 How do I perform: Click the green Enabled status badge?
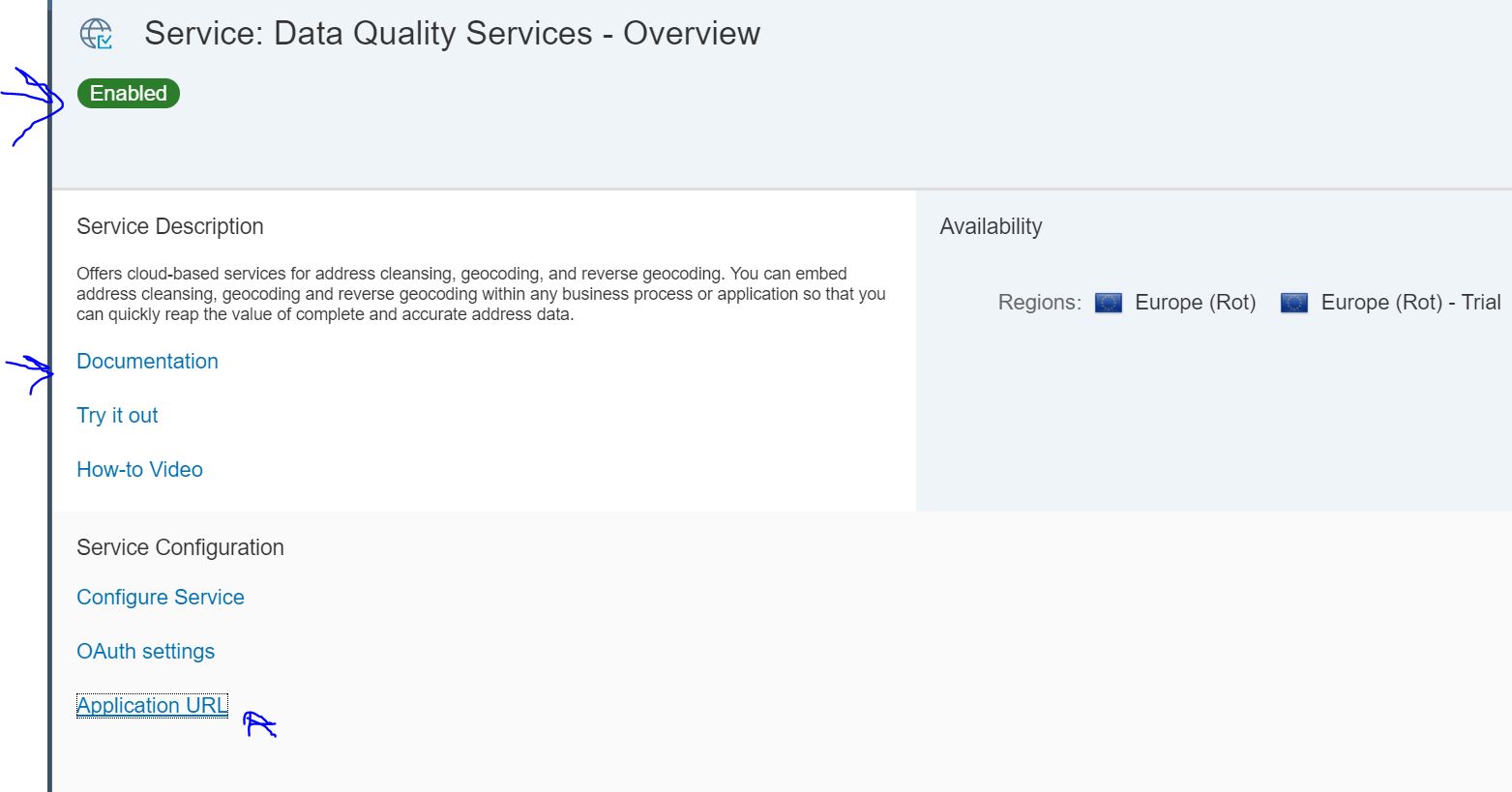pos(129,94)
